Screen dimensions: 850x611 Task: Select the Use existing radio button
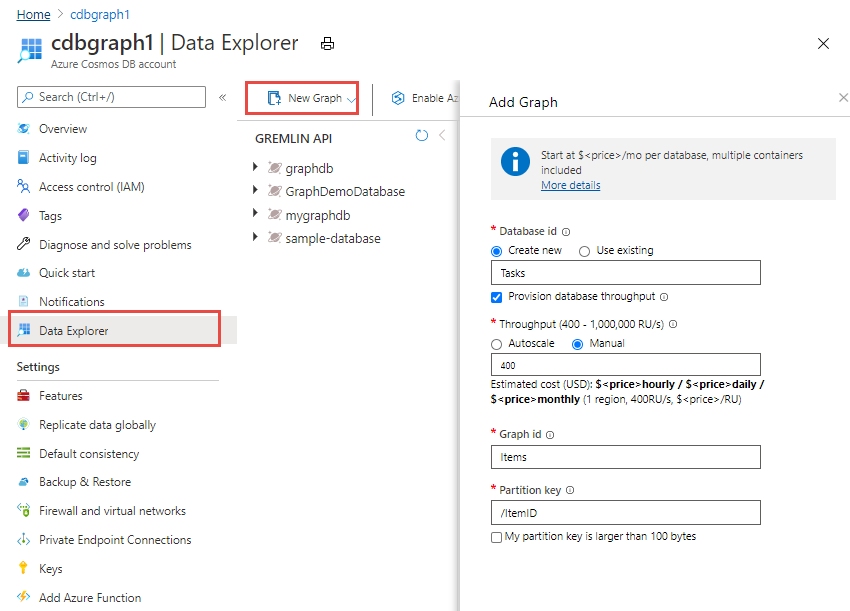coord(584,251)
